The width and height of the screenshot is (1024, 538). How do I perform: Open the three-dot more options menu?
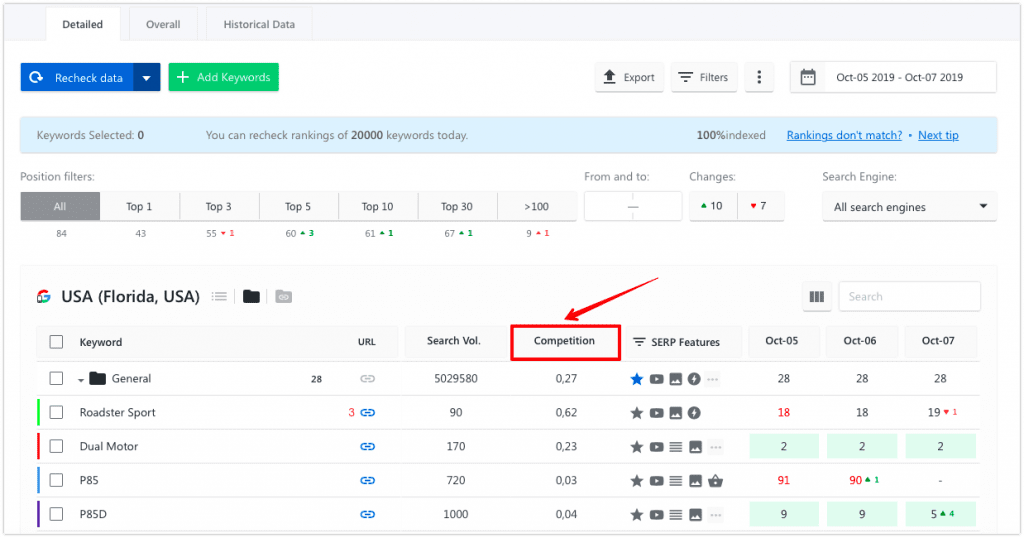pos(759,77)
